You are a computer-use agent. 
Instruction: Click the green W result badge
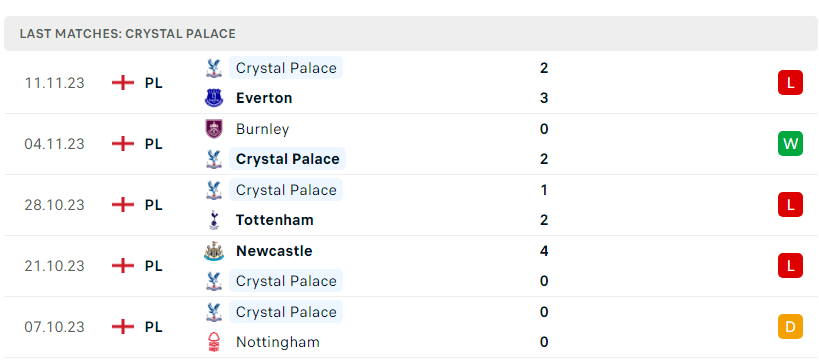pyautogui.click(x=790, y=144)
